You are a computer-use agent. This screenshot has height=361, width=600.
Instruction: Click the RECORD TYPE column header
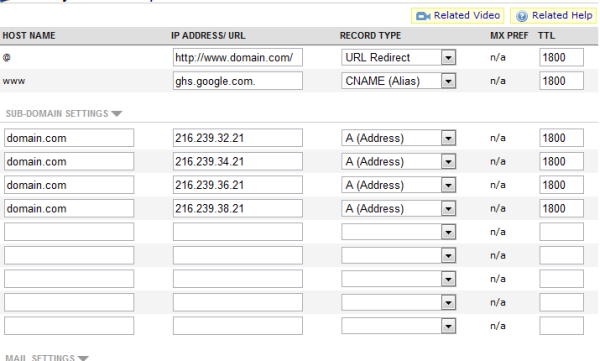click(370, 36)
